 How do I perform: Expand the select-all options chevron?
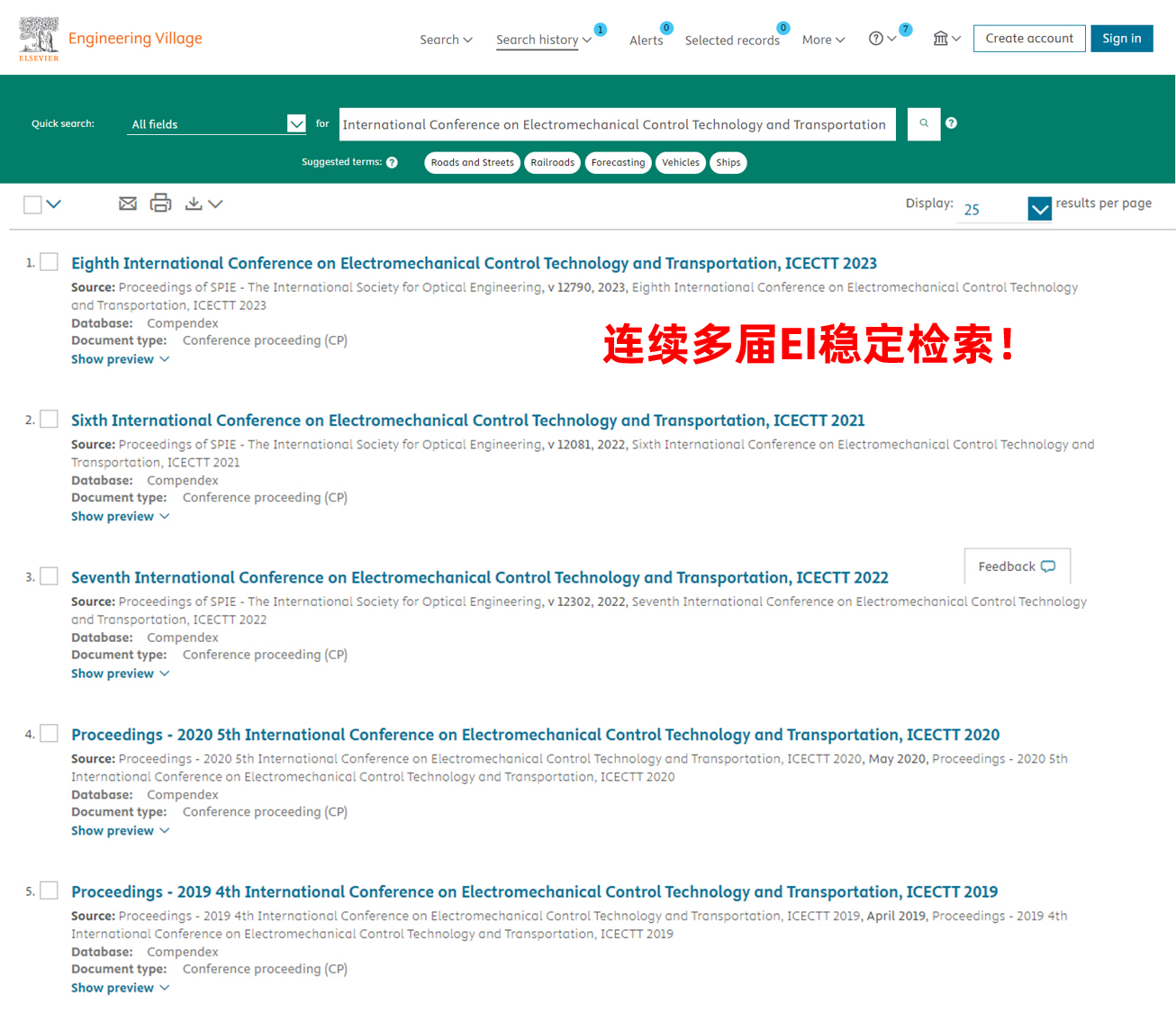(54, 204)
